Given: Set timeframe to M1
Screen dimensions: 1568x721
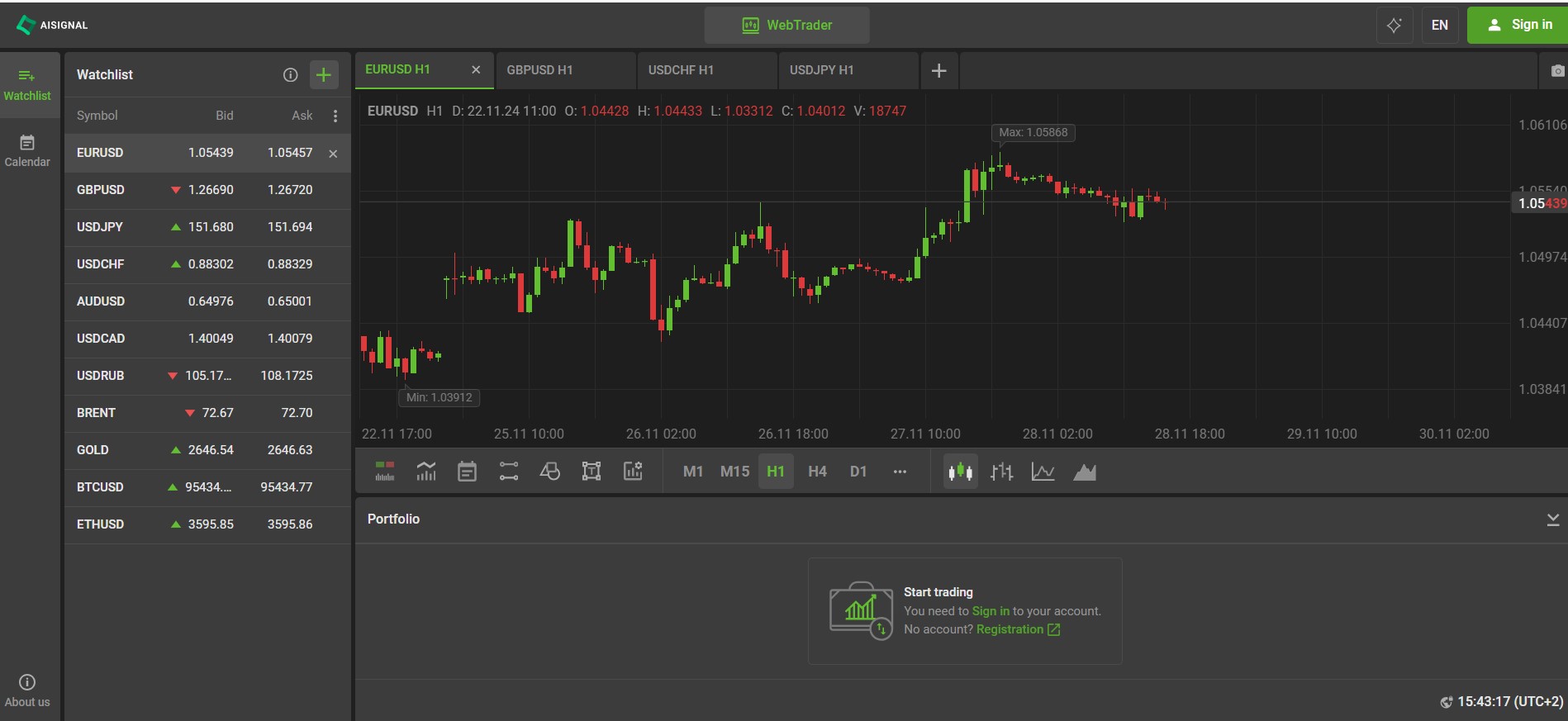Looking at the screenshot, I should pos(693,472).
